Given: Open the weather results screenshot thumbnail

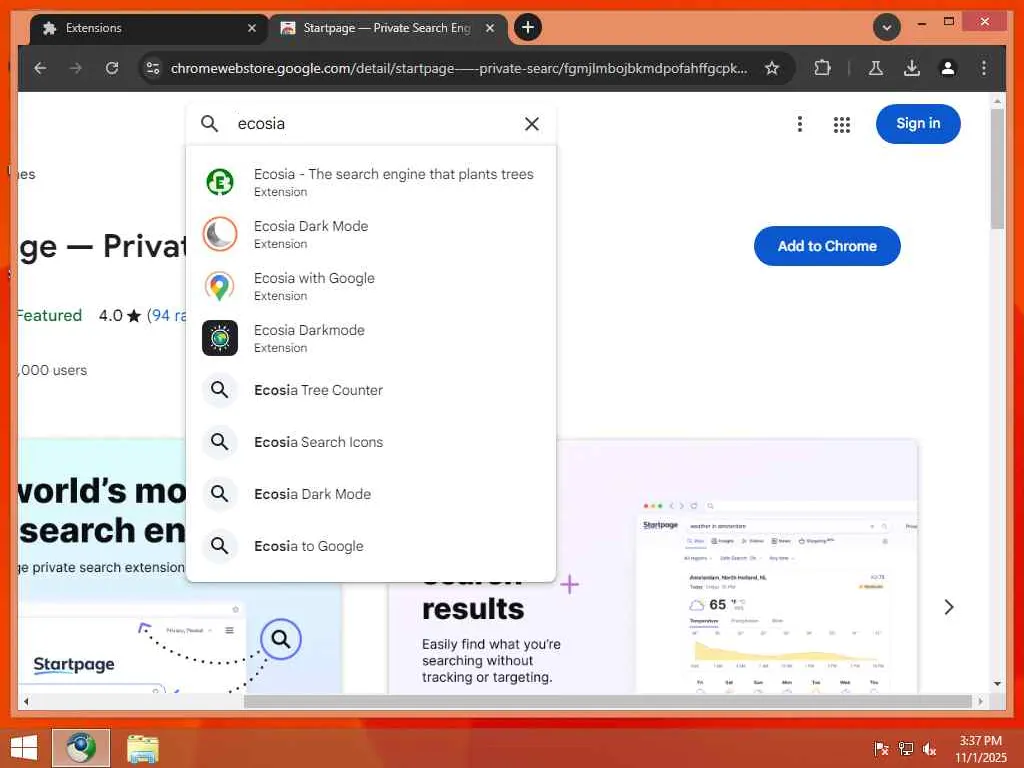Looking at the screenshot, I should pyautogui.click(x=776, y=596).
